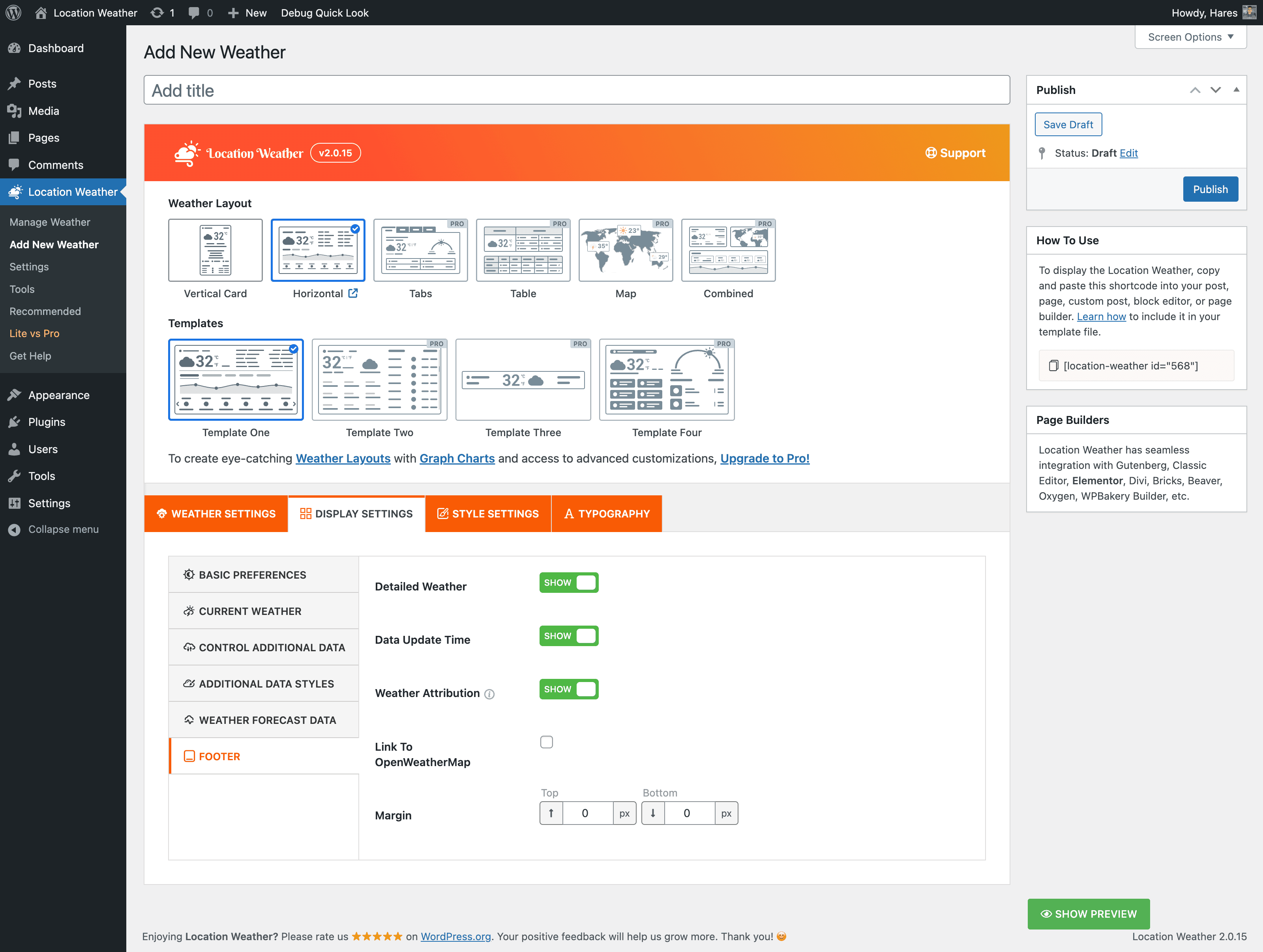Click the Weather Attribution info icon
The height and width of the screenshot is (952, 1263).
[x=489, y=694]
